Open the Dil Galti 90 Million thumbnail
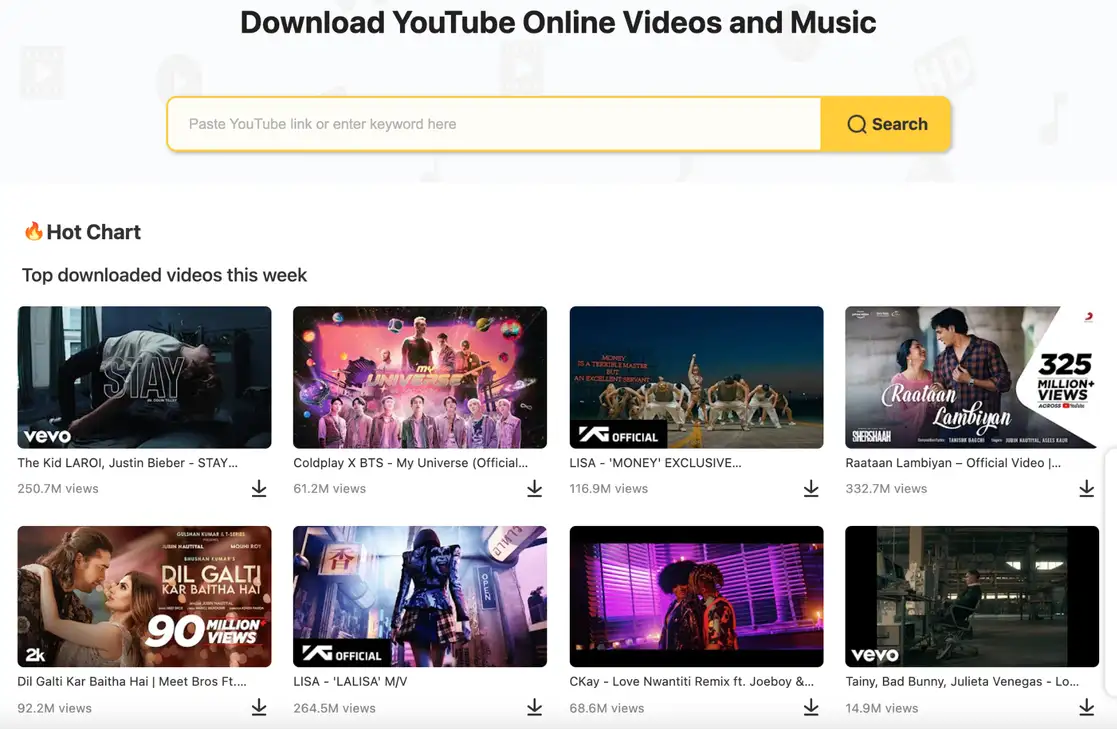The image size is (1117, 729). click(x=145, y=596)
